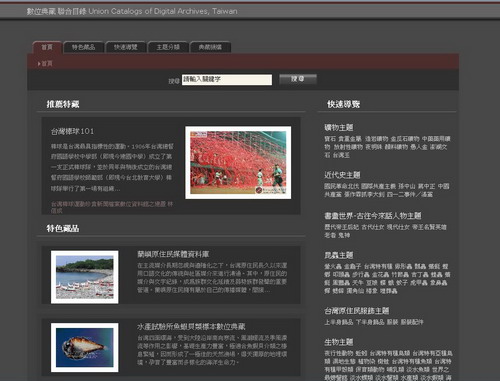The width and height of the screenshot is (500, 381).
Task: Open the 蘭嶼原住民媒體資料庫 collection title
Action: pos(173,254)
